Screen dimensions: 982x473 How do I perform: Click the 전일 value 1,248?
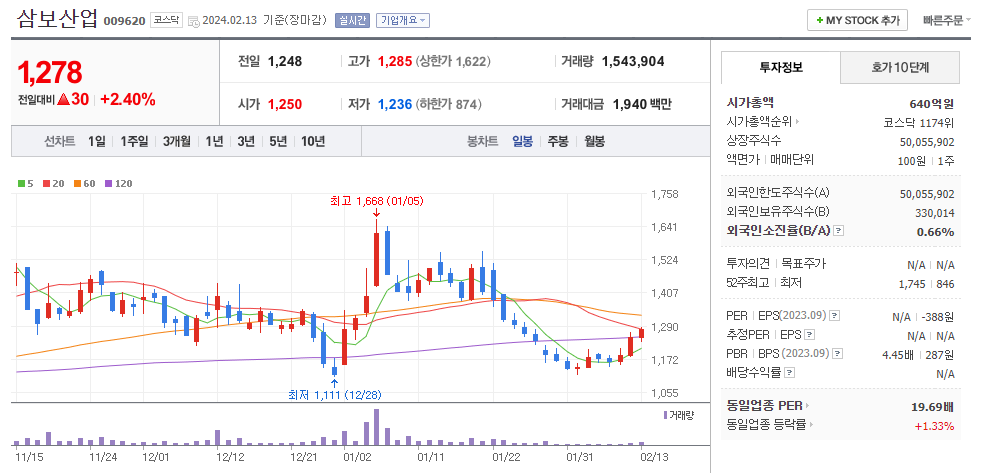285,61
